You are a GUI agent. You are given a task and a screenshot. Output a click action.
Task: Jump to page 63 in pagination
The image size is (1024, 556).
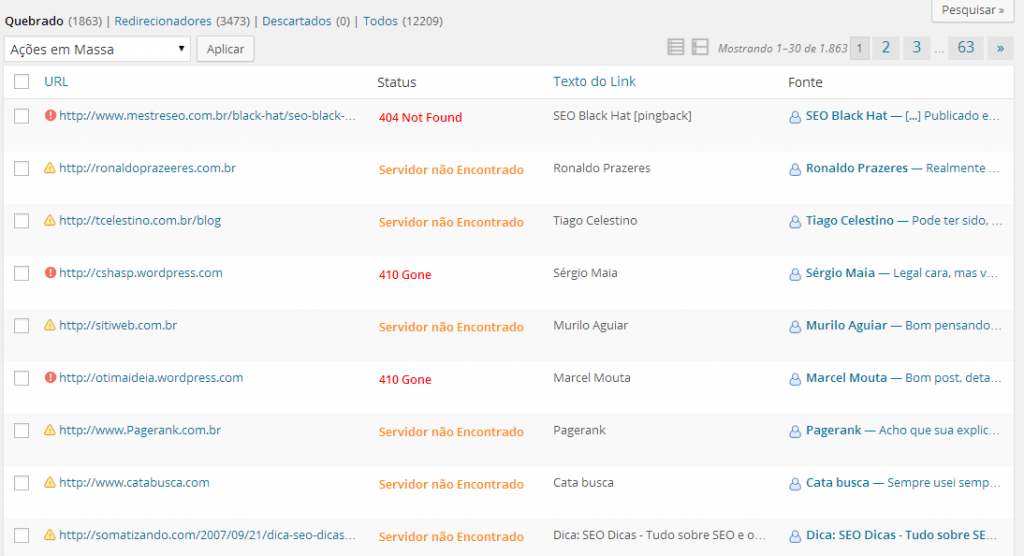(966, 48)
